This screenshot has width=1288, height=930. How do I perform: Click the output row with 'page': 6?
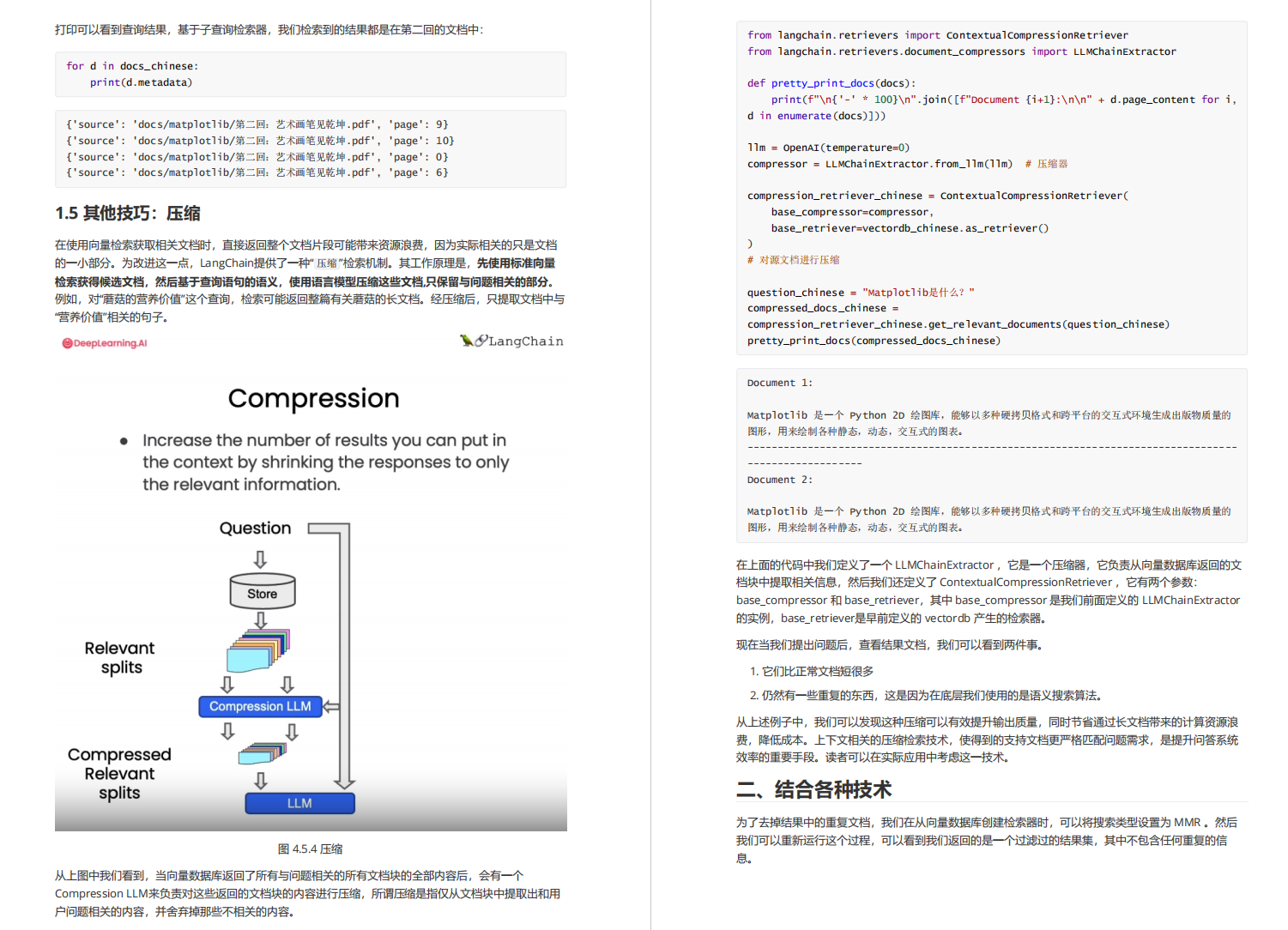point(257,172)
